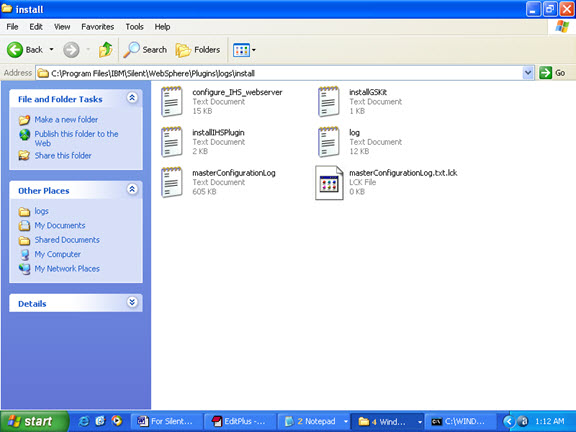Expand the Details panel
This screenshot has width=576, height=432.
pyautogui.click(x=132, y=302)
